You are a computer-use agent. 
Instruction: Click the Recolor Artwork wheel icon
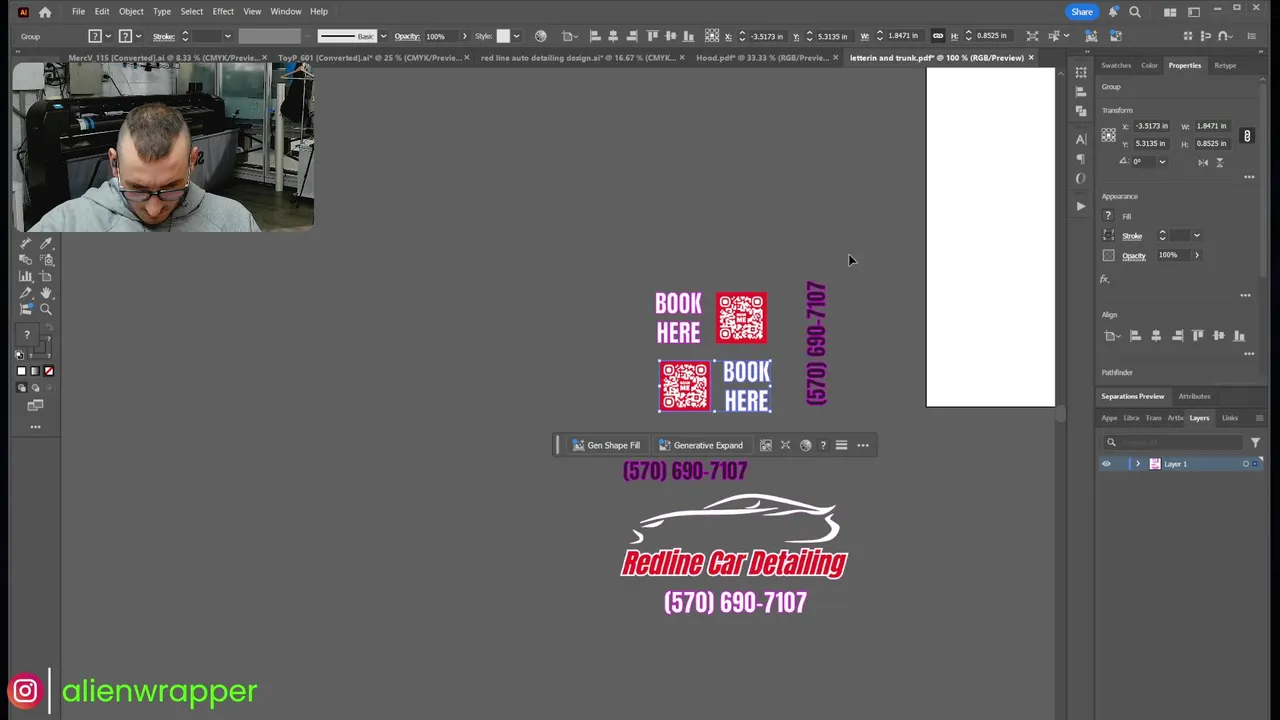coord(540,36)
